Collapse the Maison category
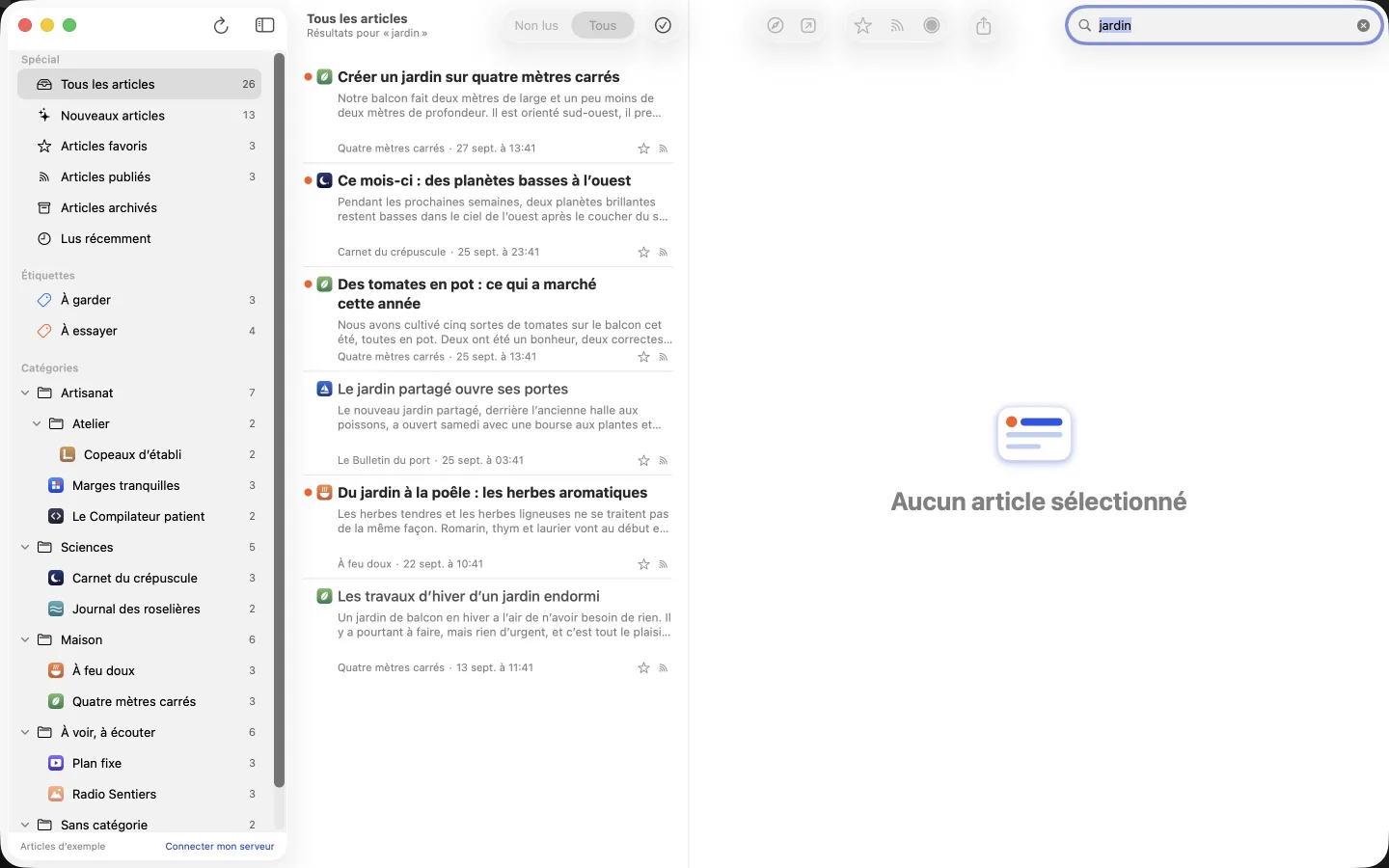The image size is (1389, 868). tap(25, 639)
